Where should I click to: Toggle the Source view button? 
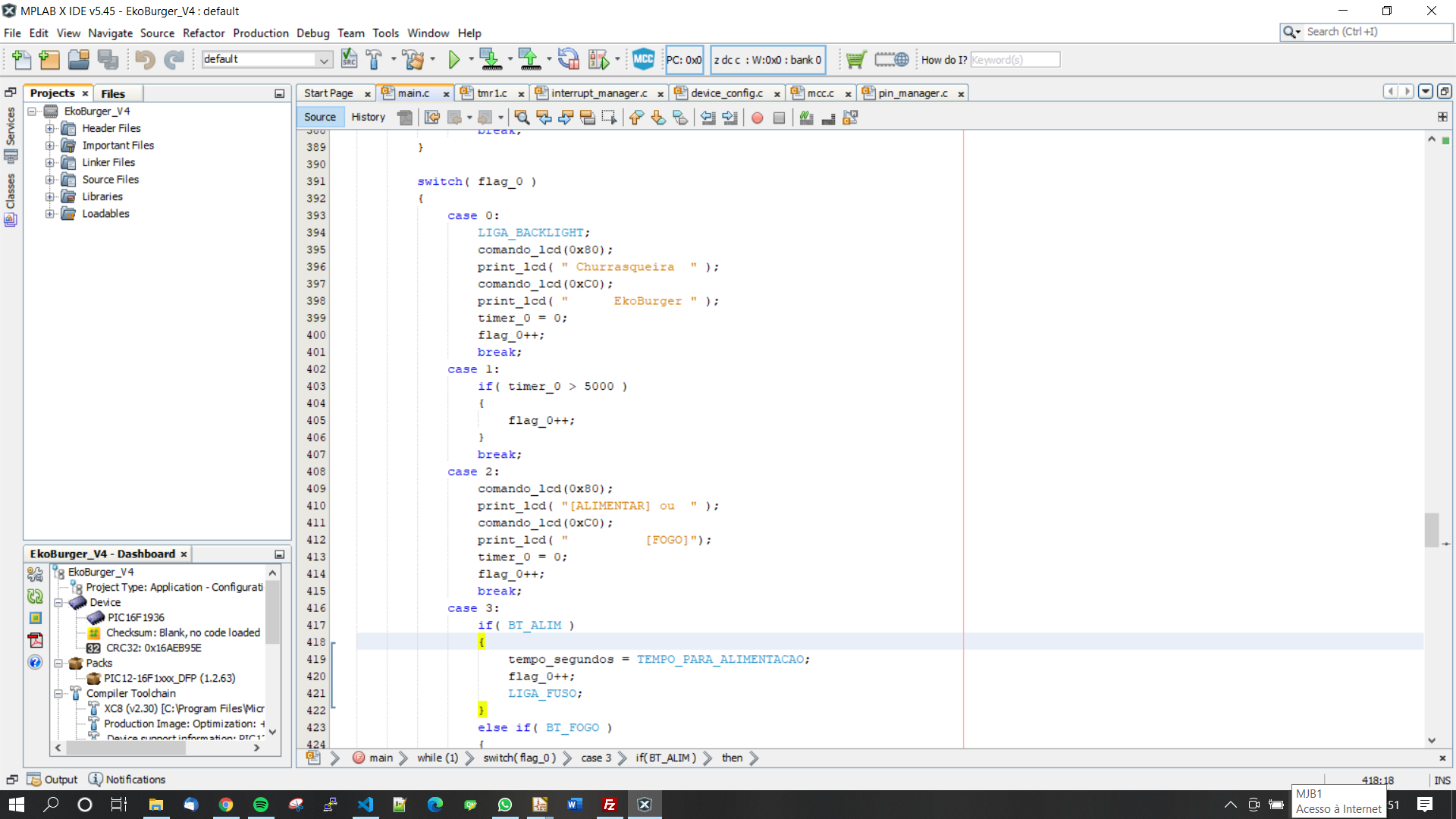click(x=320, y=117)
